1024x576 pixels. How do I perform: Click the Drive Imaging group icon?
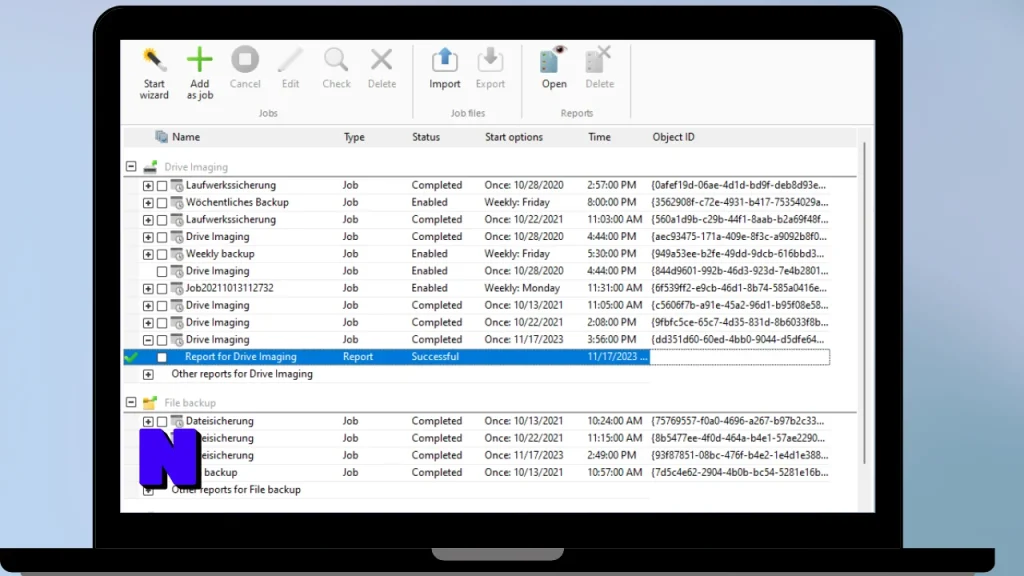point(150,167)
